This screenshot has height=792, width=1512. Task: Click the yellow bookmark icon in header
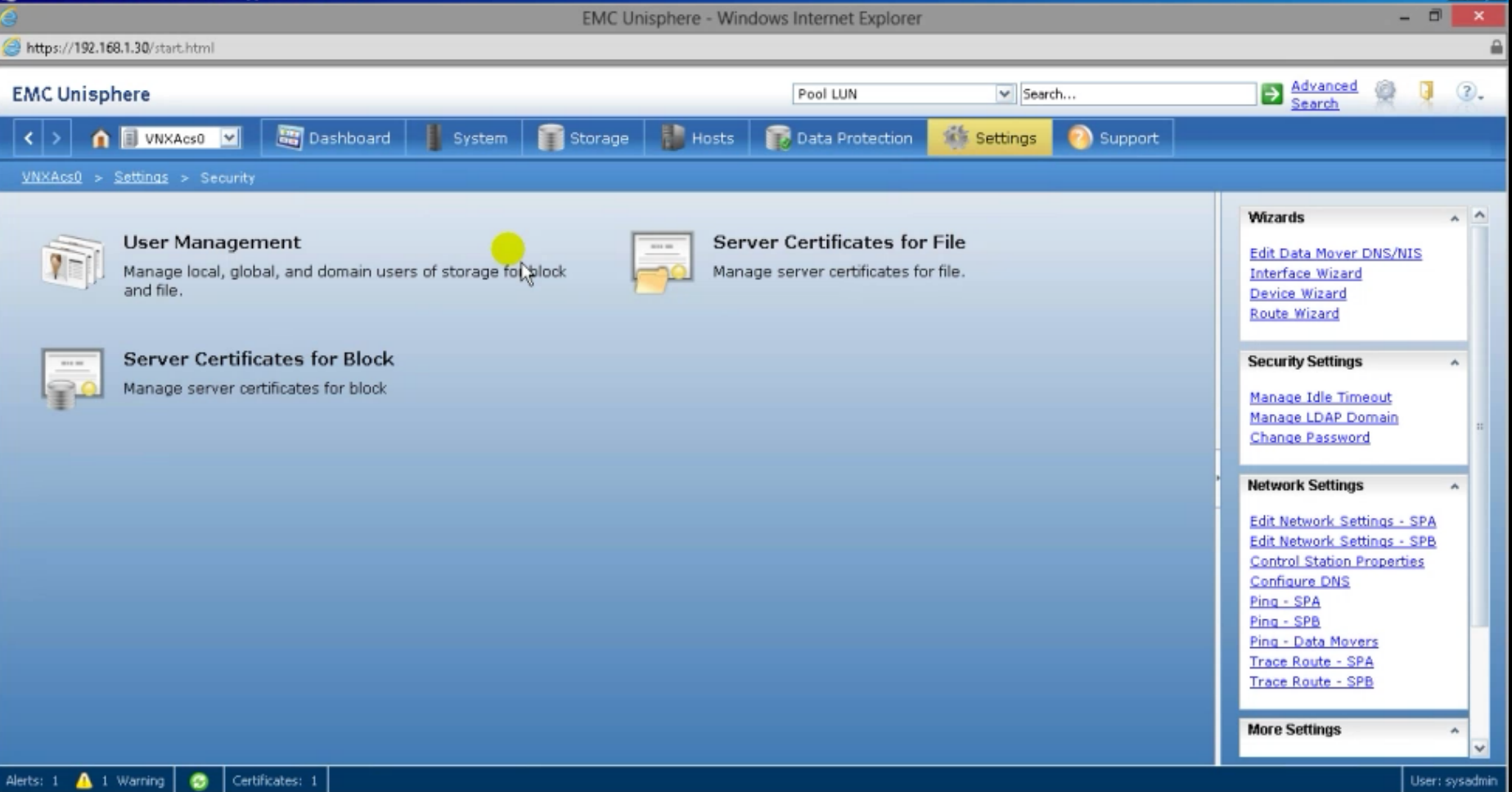tap(1426, 92)
